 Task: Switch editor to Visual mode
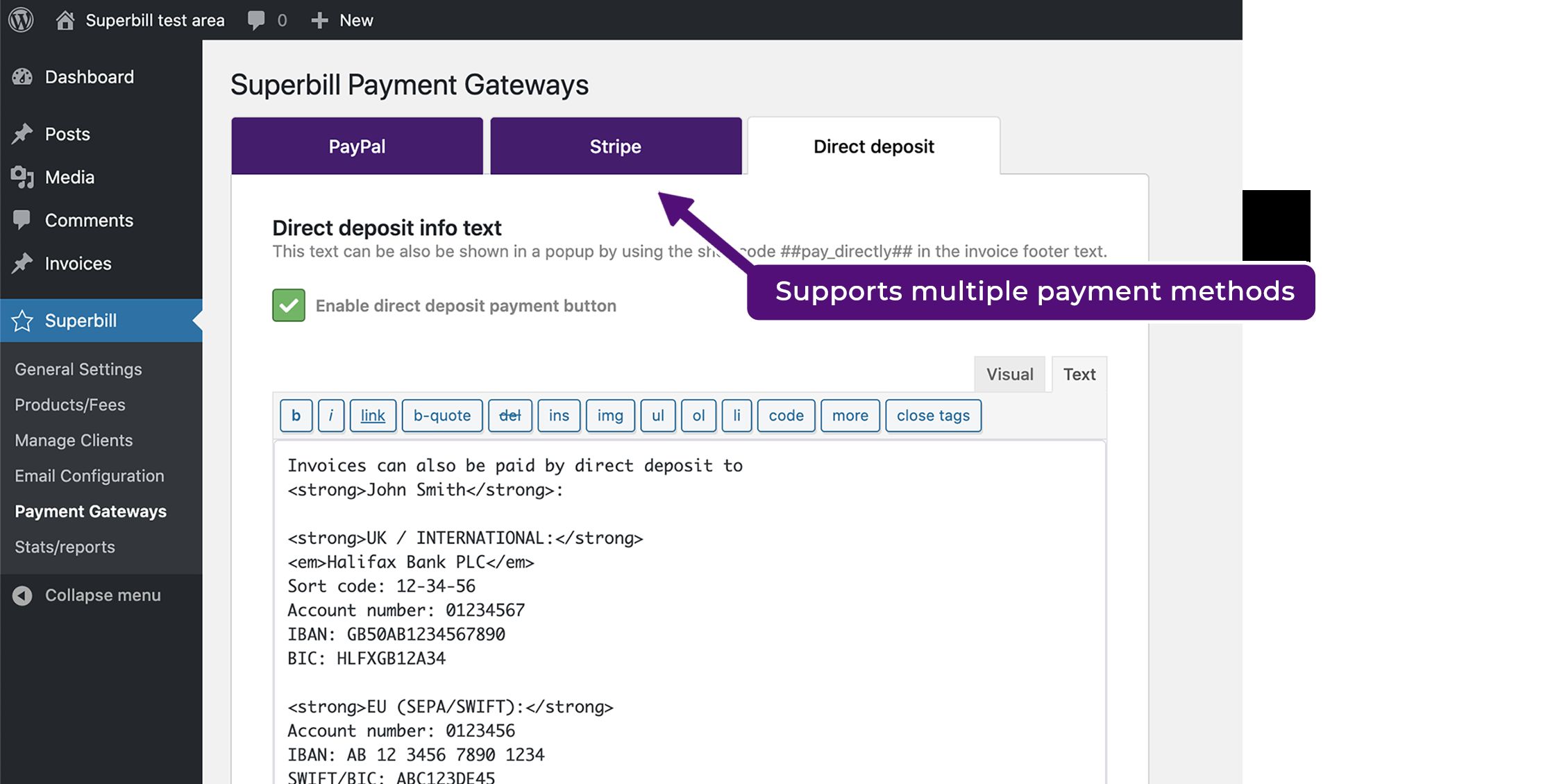point(1010,374)
